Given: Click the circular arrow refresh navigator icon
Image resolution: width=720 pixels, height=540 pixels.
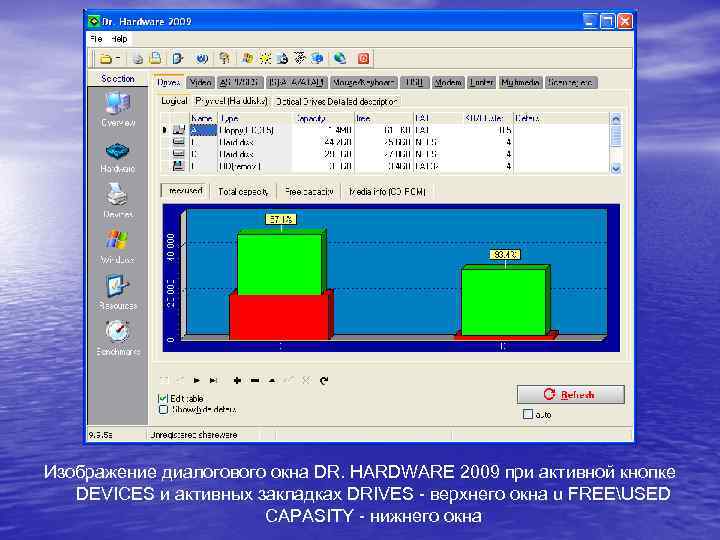Looking at the screenshot, I should 324,380.
